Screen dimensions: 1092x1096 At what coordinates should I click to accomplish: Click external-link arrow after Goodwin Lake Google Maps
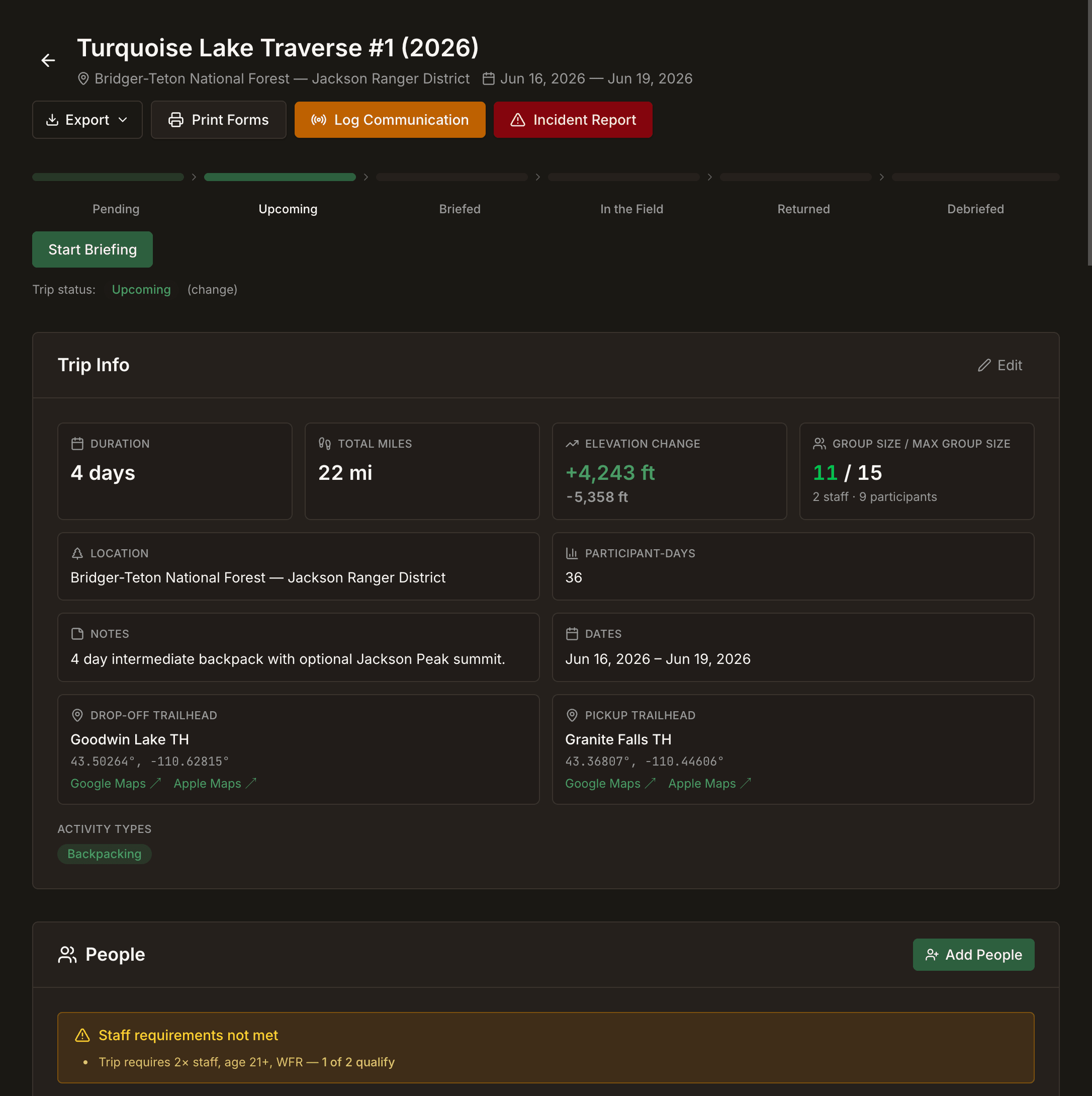click(x=156, y=783)
